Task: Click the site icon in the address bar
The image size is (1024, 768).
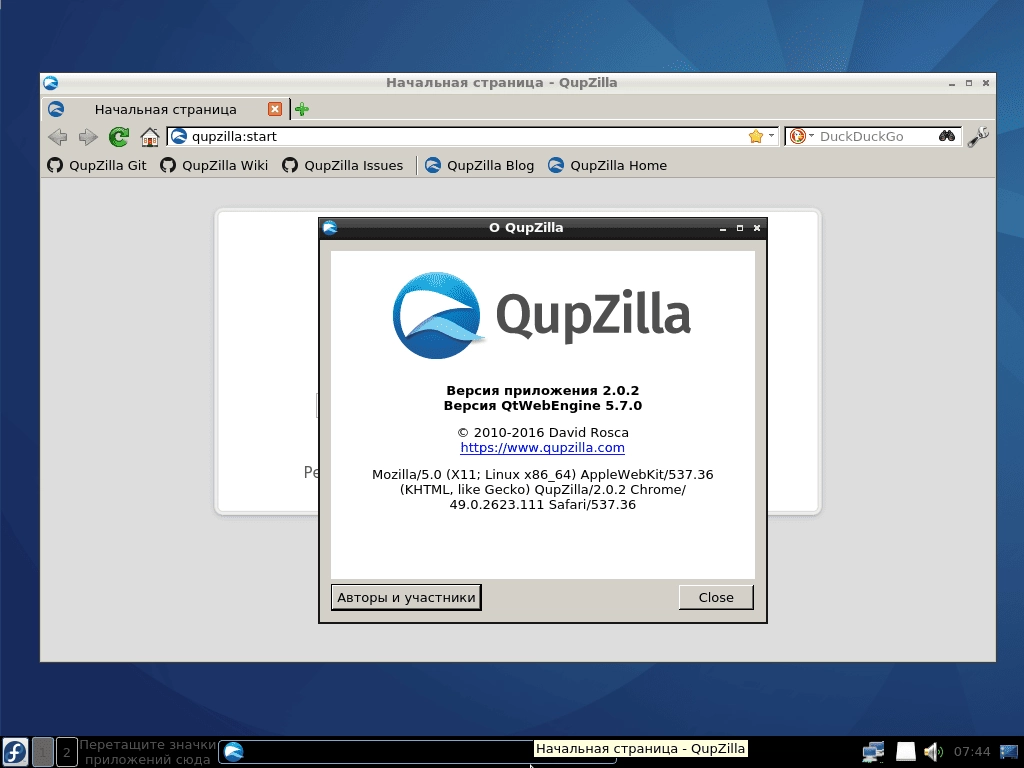Action: [x=178, y=136]
